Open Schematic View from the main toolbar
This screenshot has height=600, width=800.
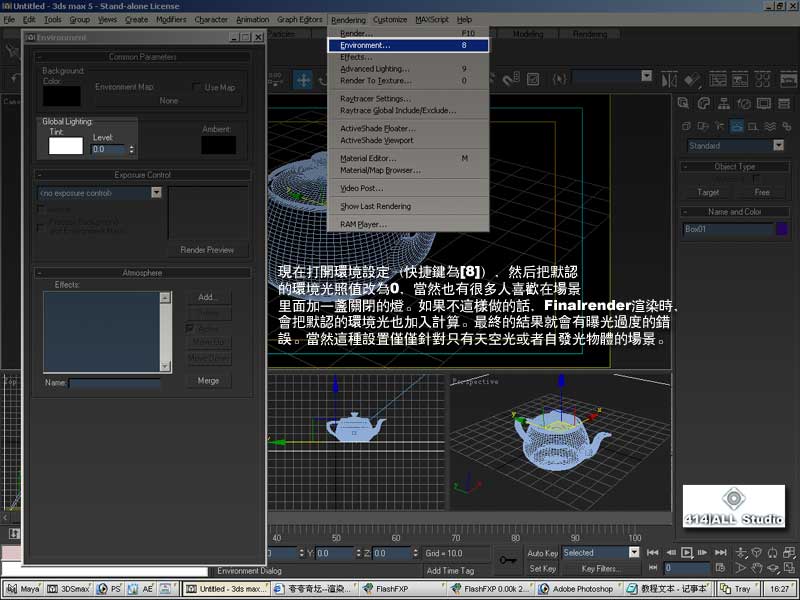tap(740, 80)
